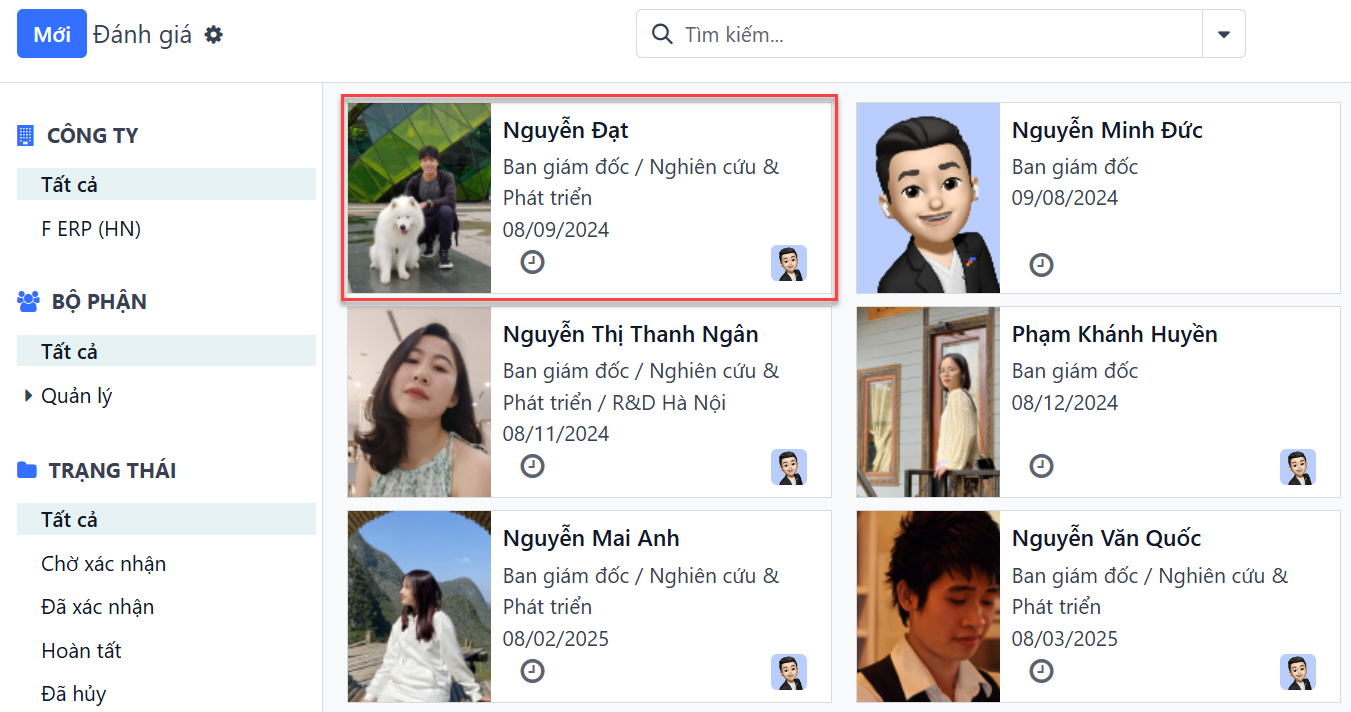Click the date 08/09/2024
Viewport: 1351px width, 712px height.
coord(556,230)
